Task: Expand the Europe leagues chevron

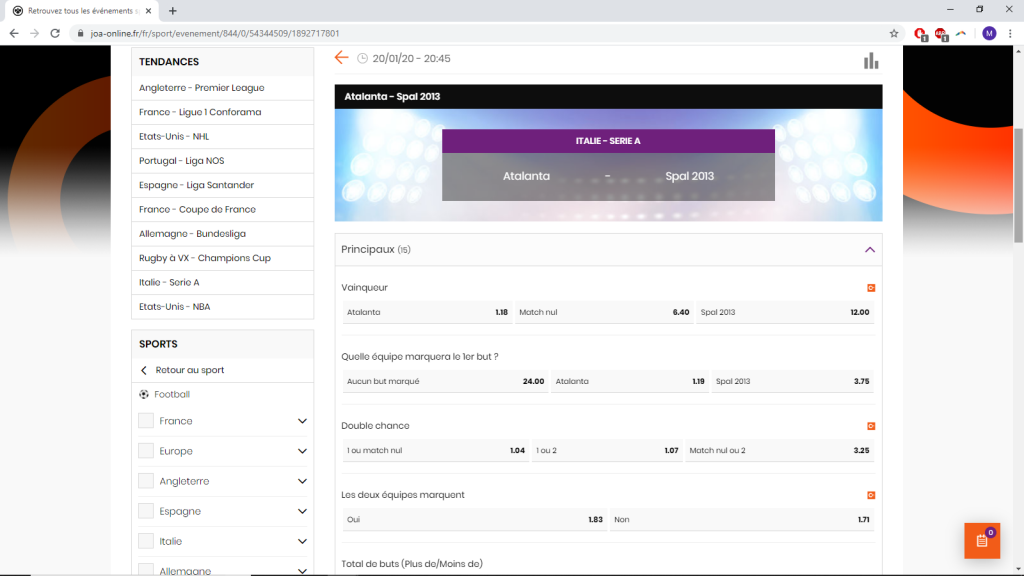Action: 302,451
